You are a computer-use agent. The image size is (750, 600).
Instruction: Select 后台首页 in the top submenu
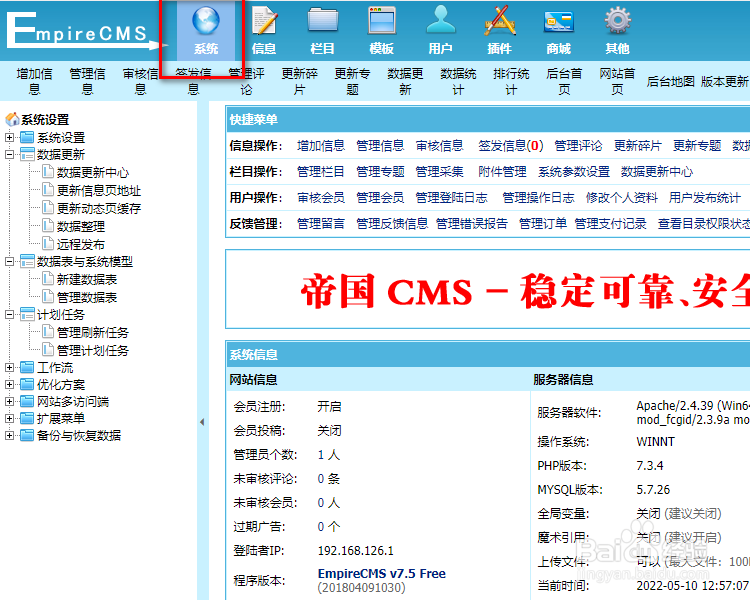coord(564,81)
